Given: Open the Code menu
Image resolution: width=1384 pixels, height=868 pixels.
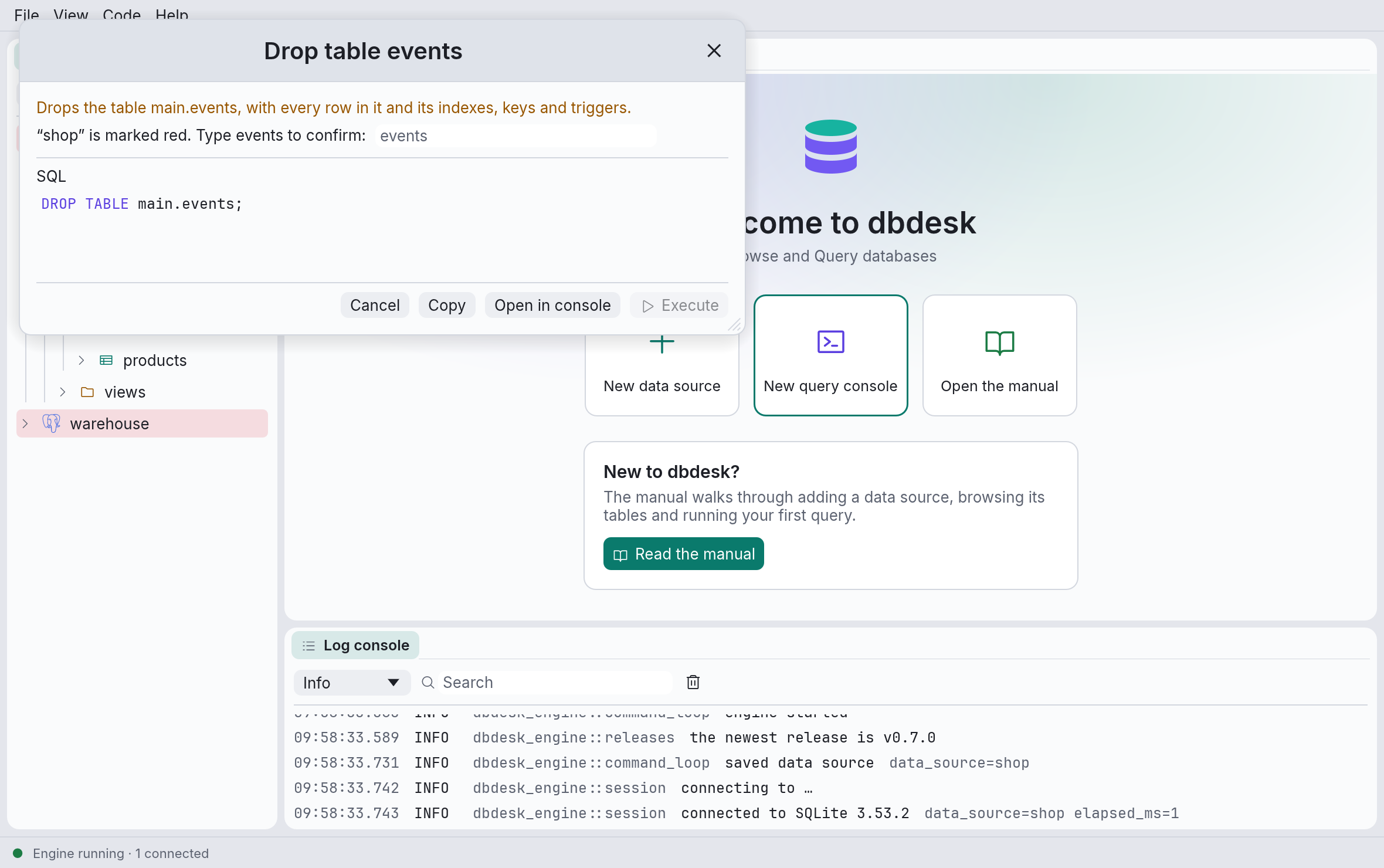Looking at the screenshot, I should 121,15.
